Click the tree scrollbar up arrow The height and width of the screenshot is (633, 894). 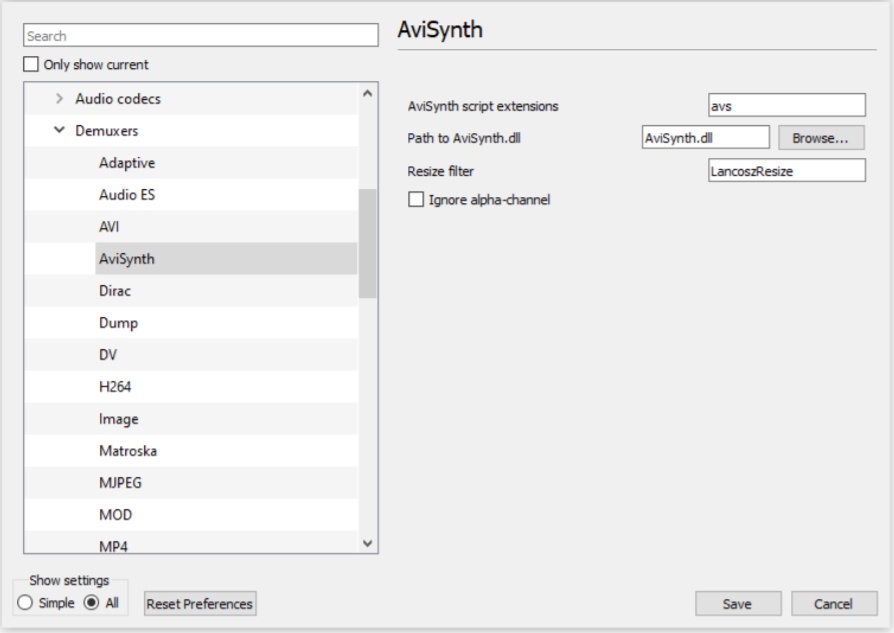(367, 93)
